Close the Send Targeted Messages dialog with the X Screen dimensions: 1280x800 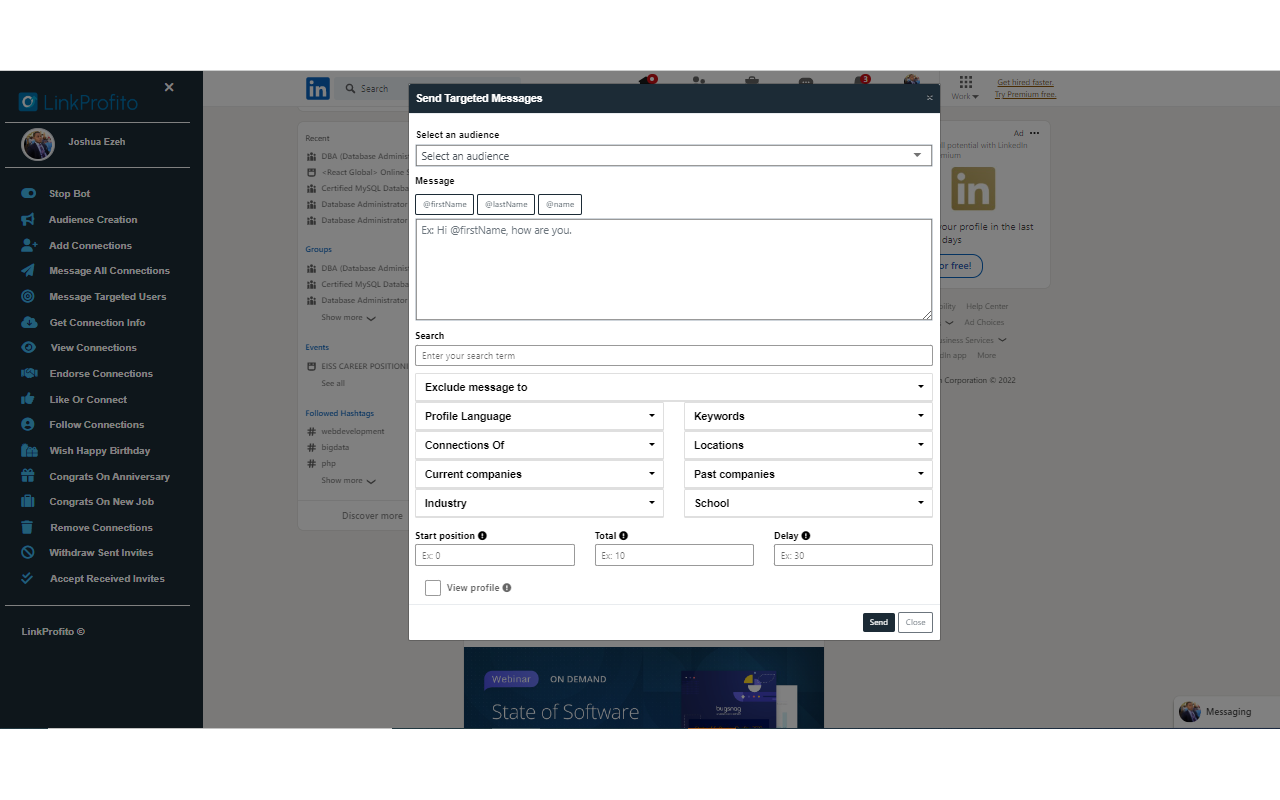tap(929, 98)
